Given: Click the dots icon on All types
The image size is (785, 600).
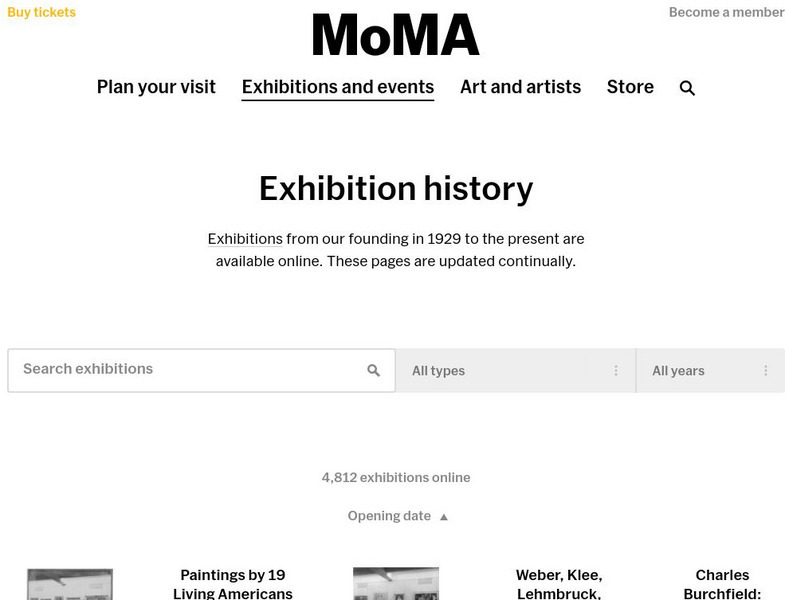Looking at the screenshot, I should point(616,371).
